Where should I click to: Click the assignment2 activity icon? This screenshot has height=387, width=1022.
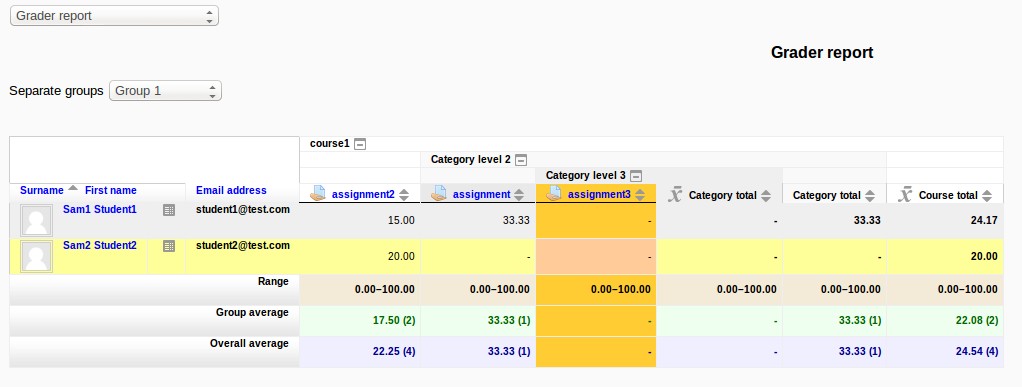tap(317, 194)
